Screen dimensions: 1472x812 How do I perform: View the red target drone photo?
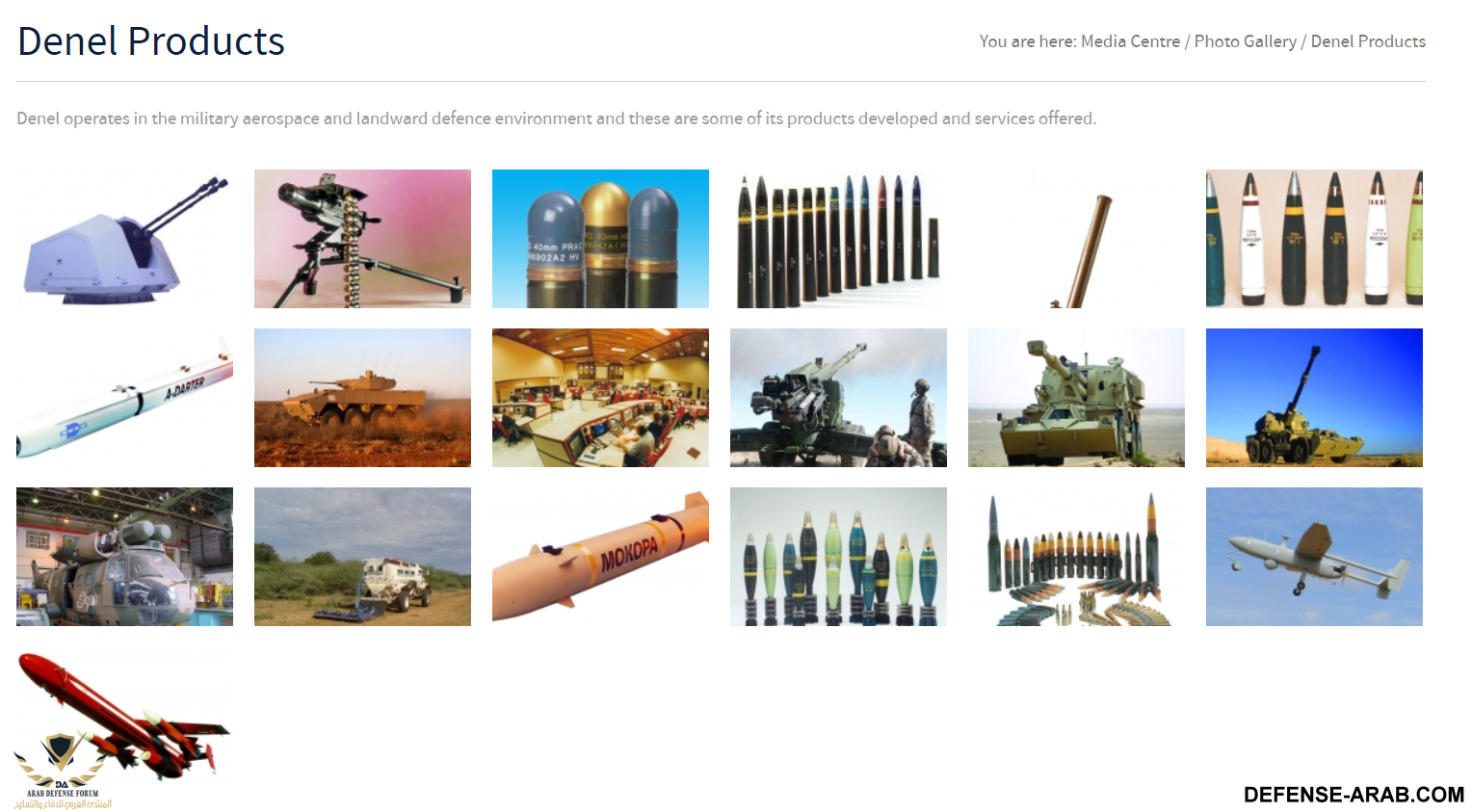tap(124, 716)
